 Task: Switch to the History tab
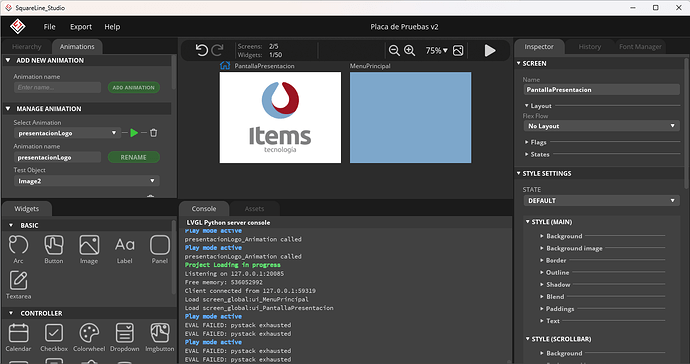(x=590, y=47)
